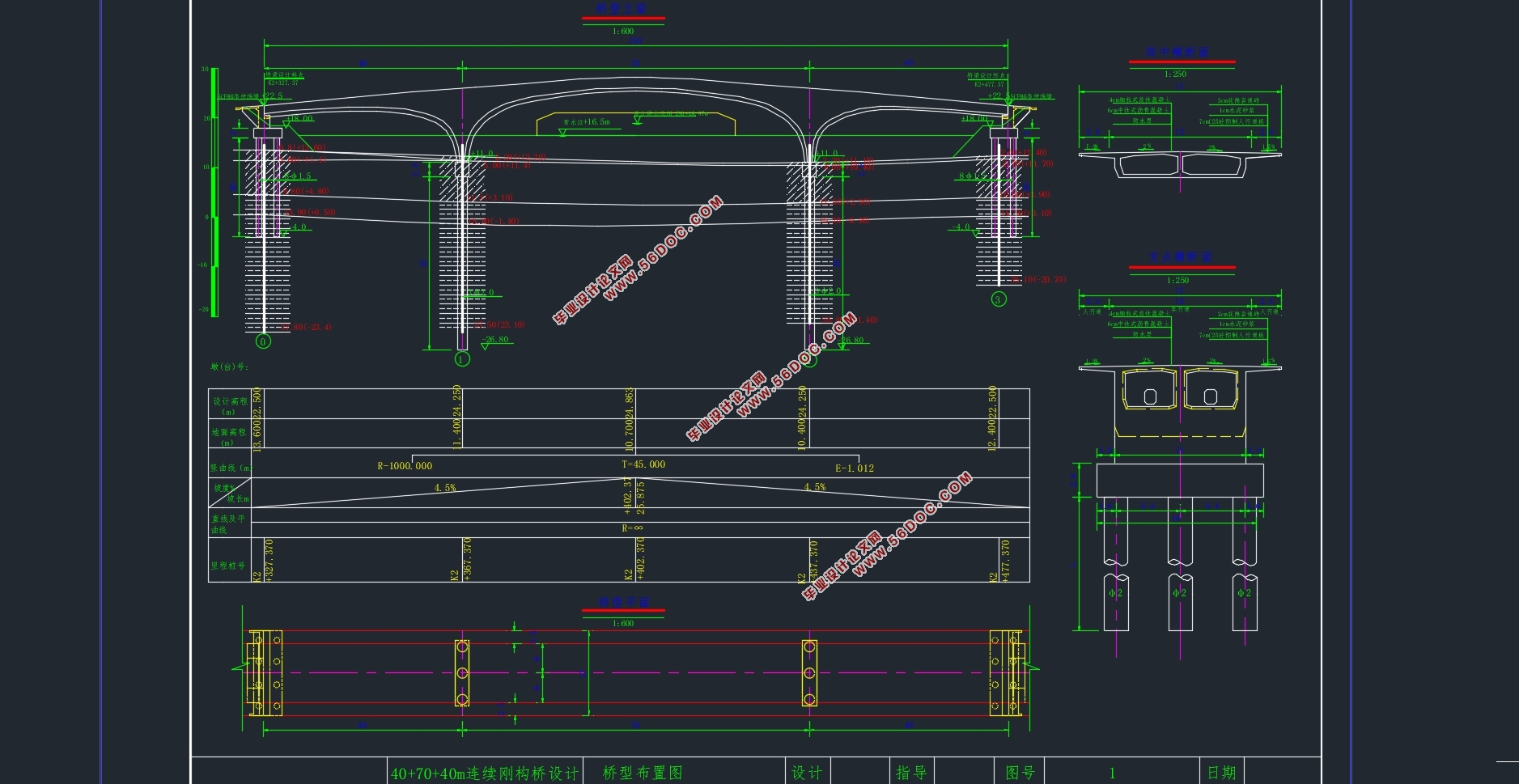Viewport: 1519px width, 784px height.
Task: Select red "37.80(-23.4)" text at abutment 0
Action: coord(306,328)
